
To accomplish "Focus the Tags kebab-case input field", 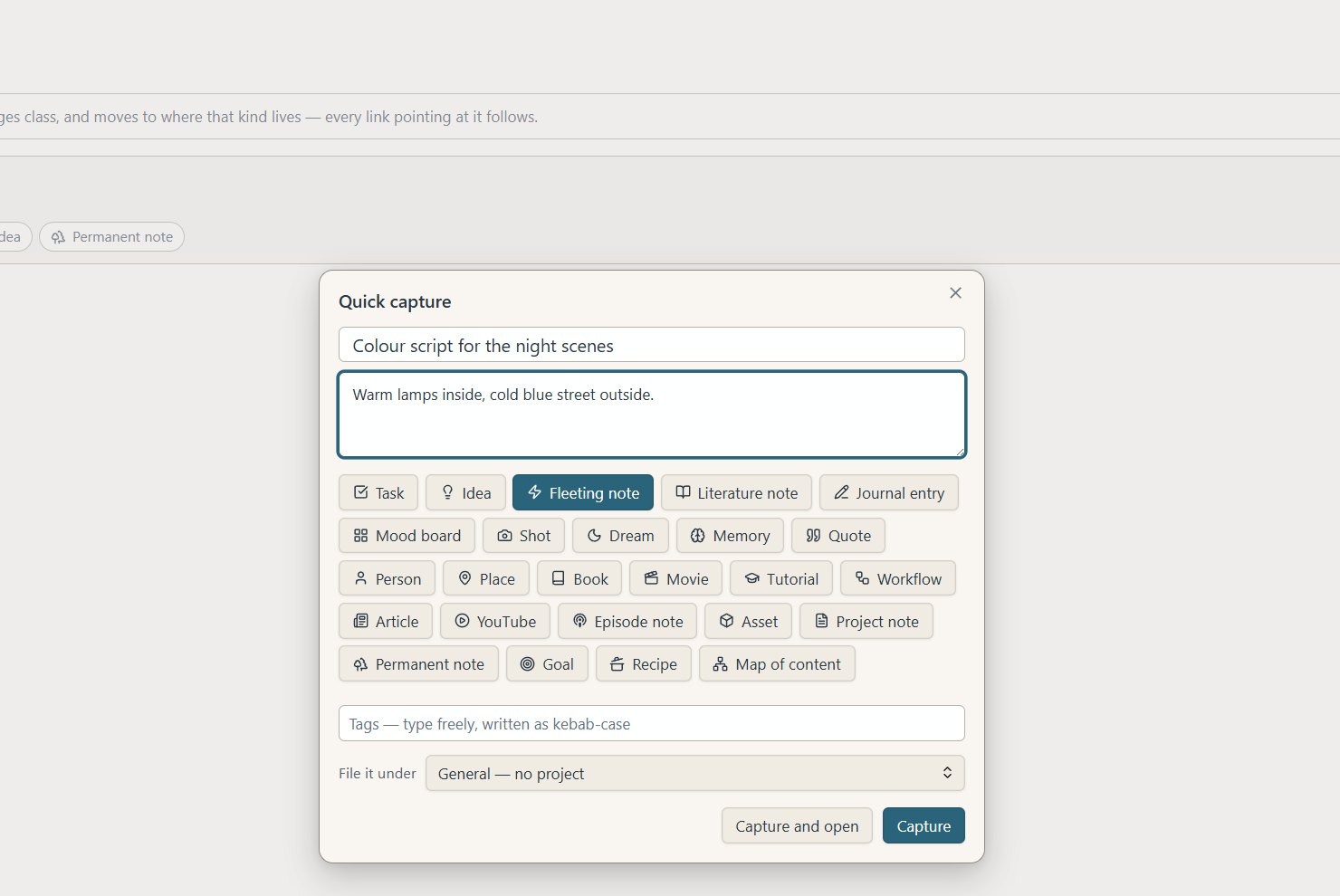I will (652, 723).
